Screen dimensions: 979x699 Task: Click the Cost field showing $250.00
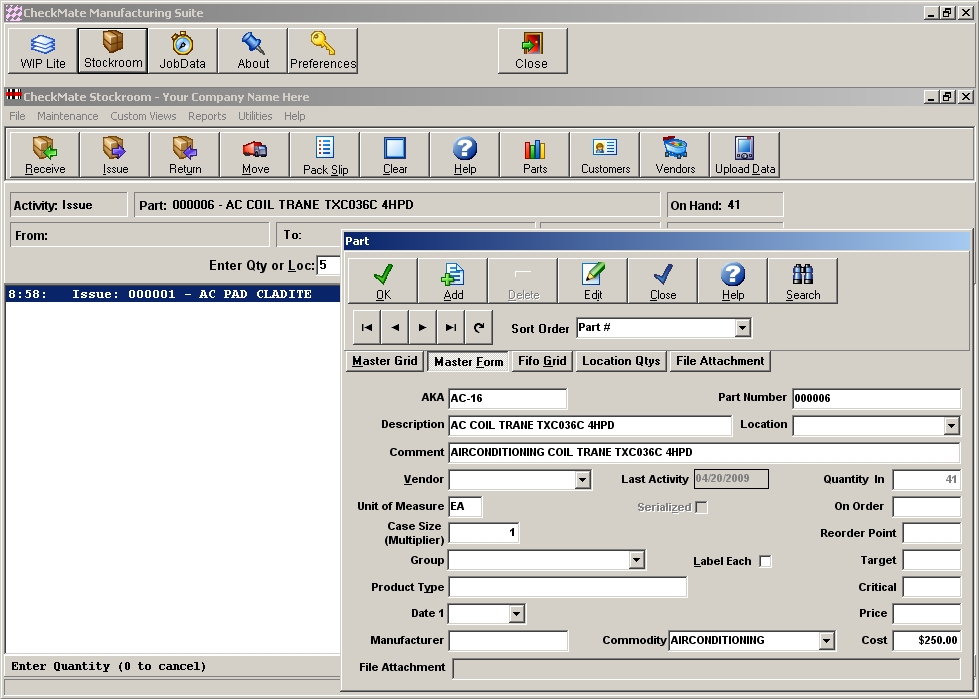927,640
